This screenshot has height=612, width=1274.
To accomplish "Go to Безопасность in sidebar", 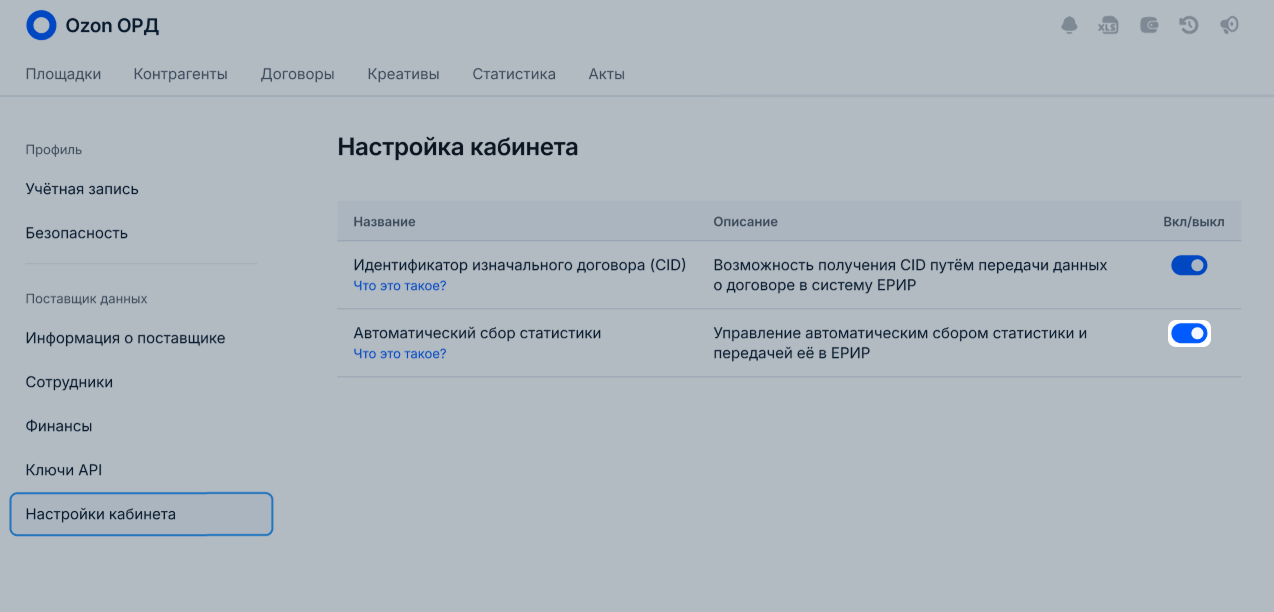I will 77,233.
